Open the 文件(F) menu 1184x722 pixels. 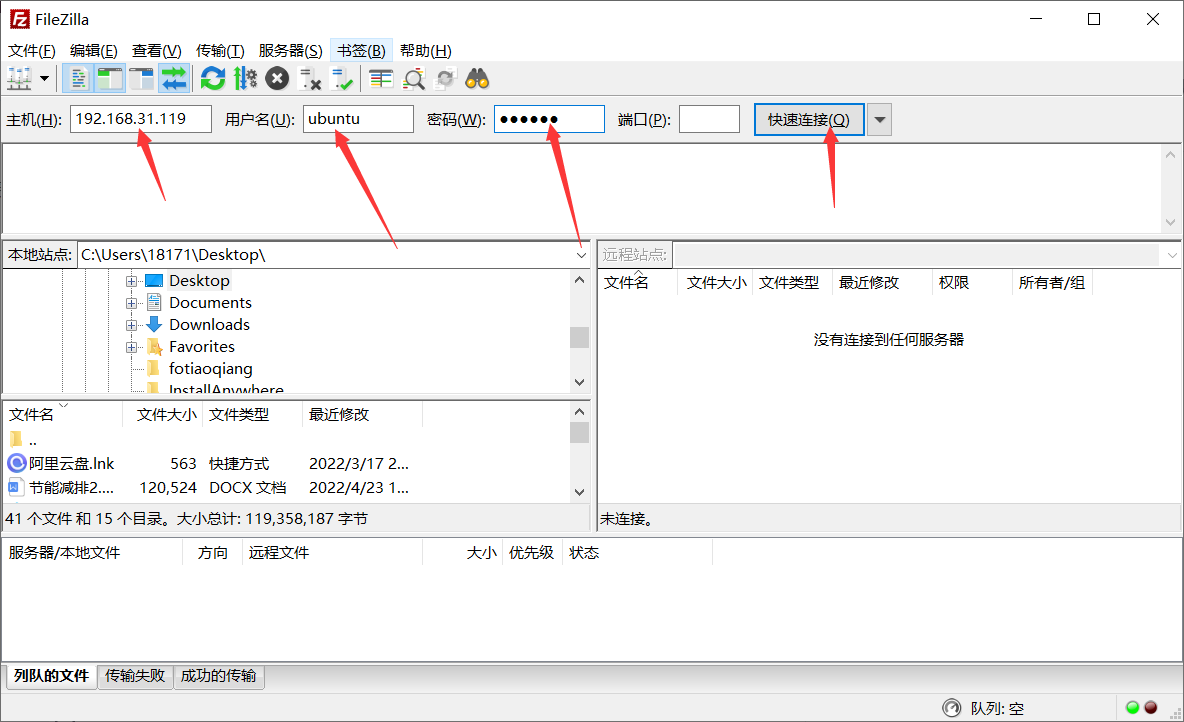(x=32, y=51)
